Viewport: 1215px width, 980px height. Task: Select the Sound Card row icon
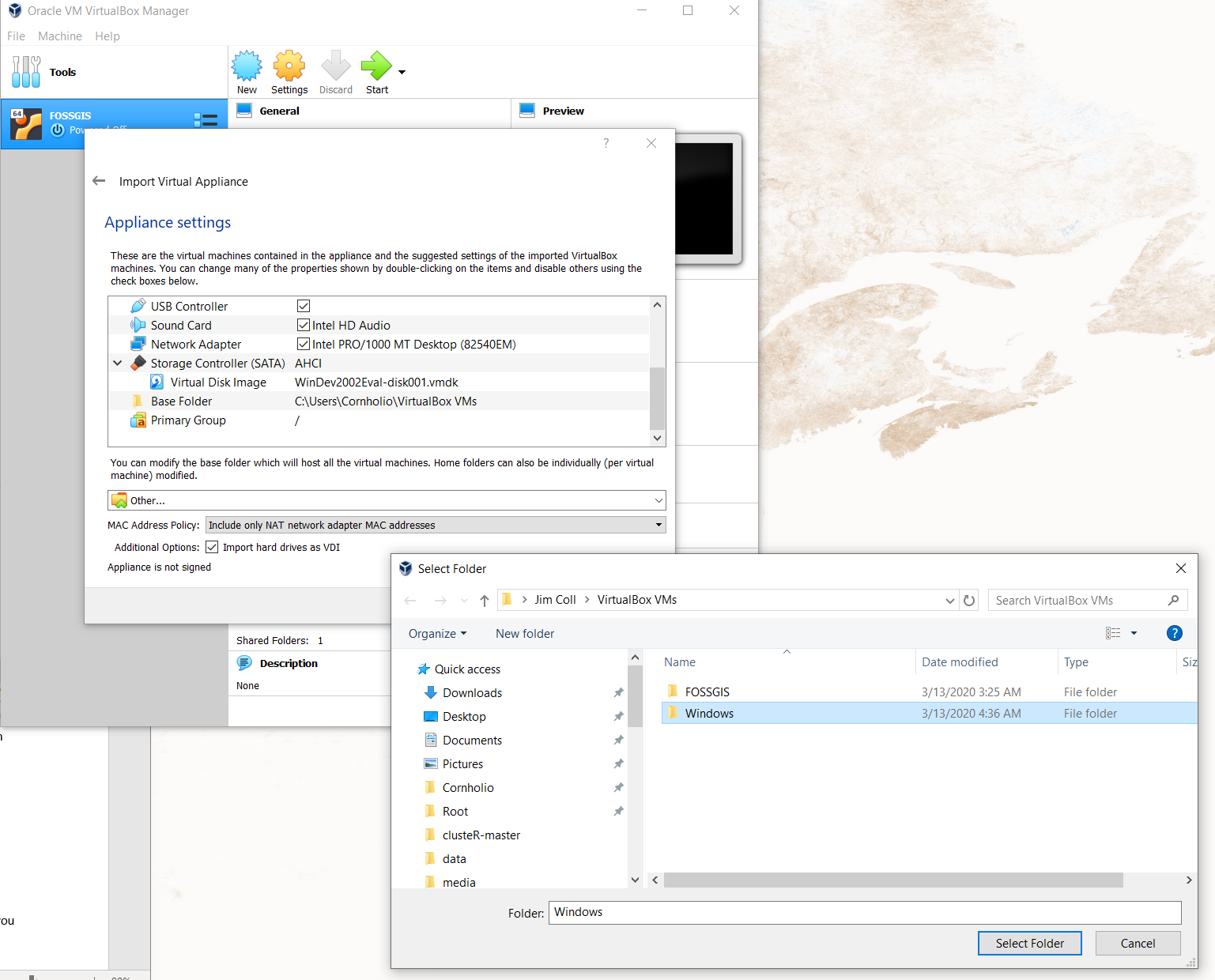[x=138, y=325]
